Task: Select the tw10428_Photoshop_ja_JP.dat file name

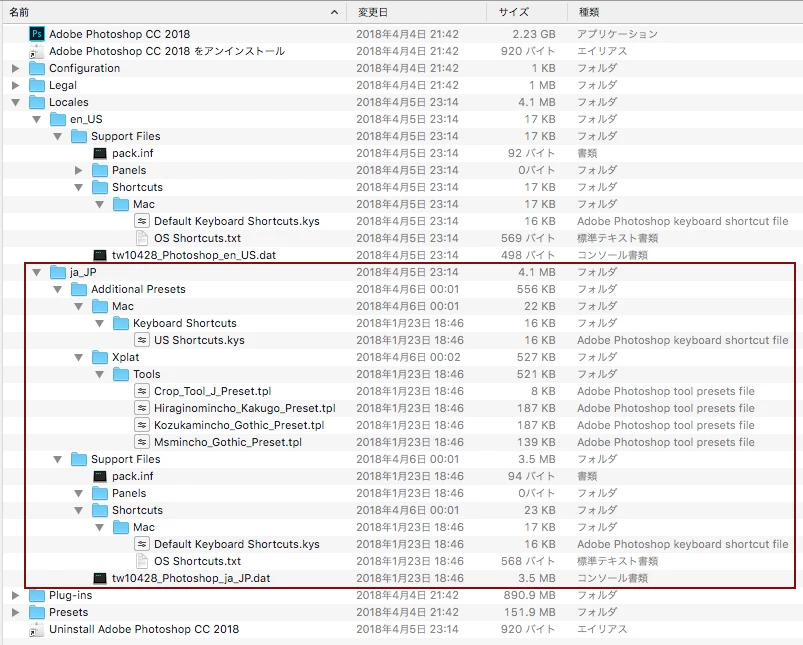Action: click(191, 578)
